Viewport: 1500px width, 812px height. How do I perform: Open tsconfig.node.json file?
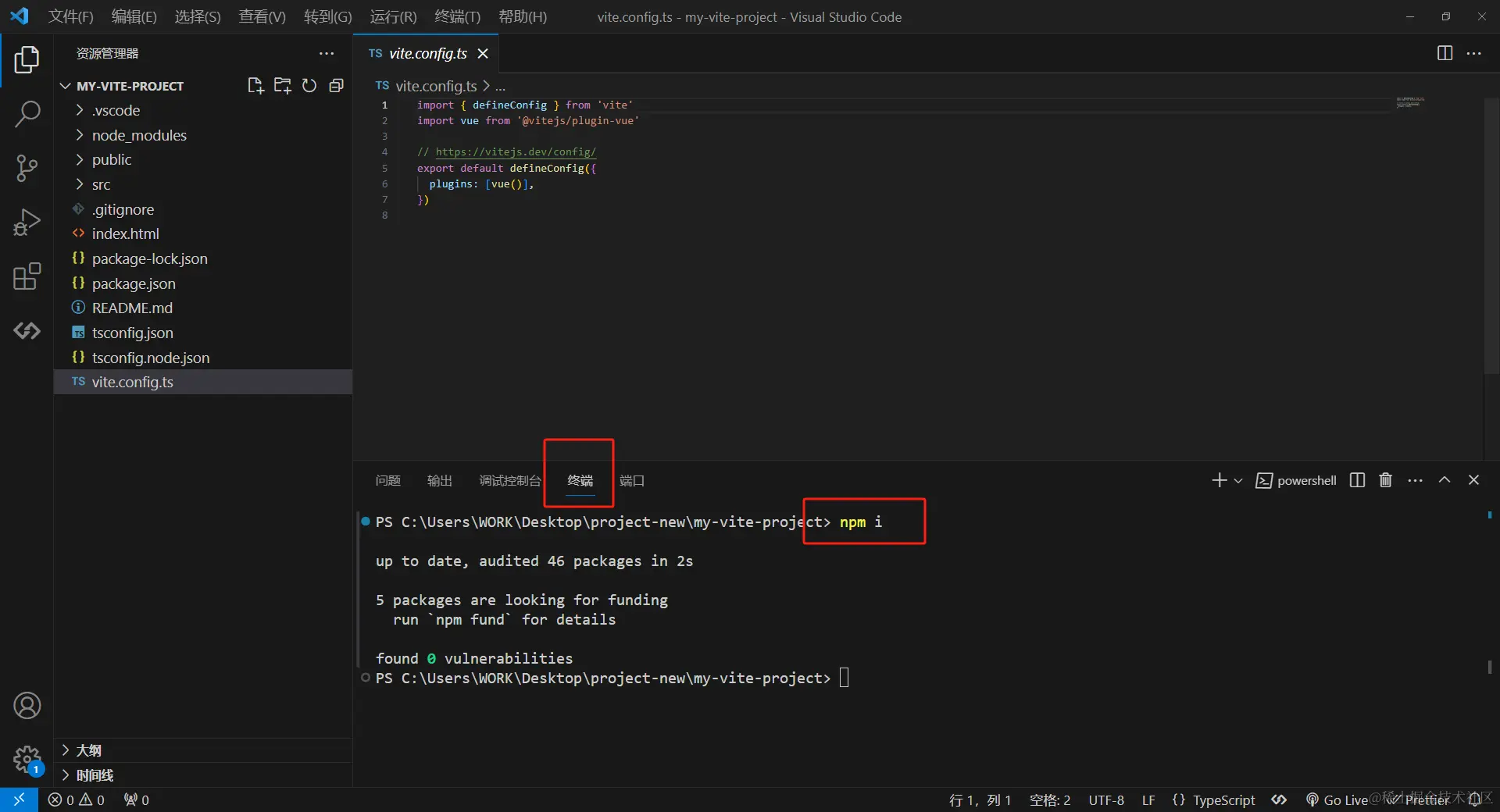203,358
